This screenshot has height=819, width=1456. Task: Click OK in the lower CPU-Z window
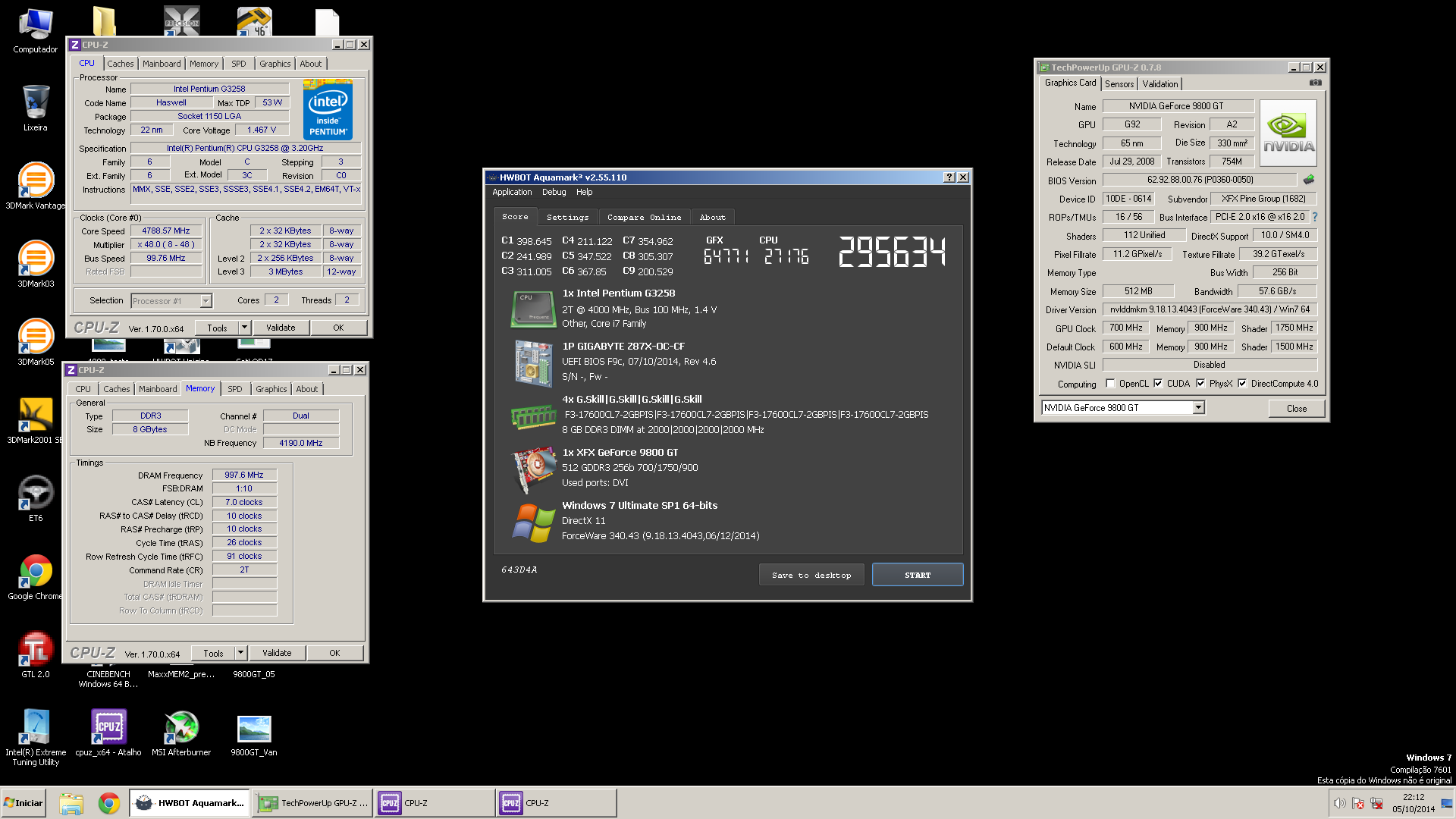(x=334, y=653)
